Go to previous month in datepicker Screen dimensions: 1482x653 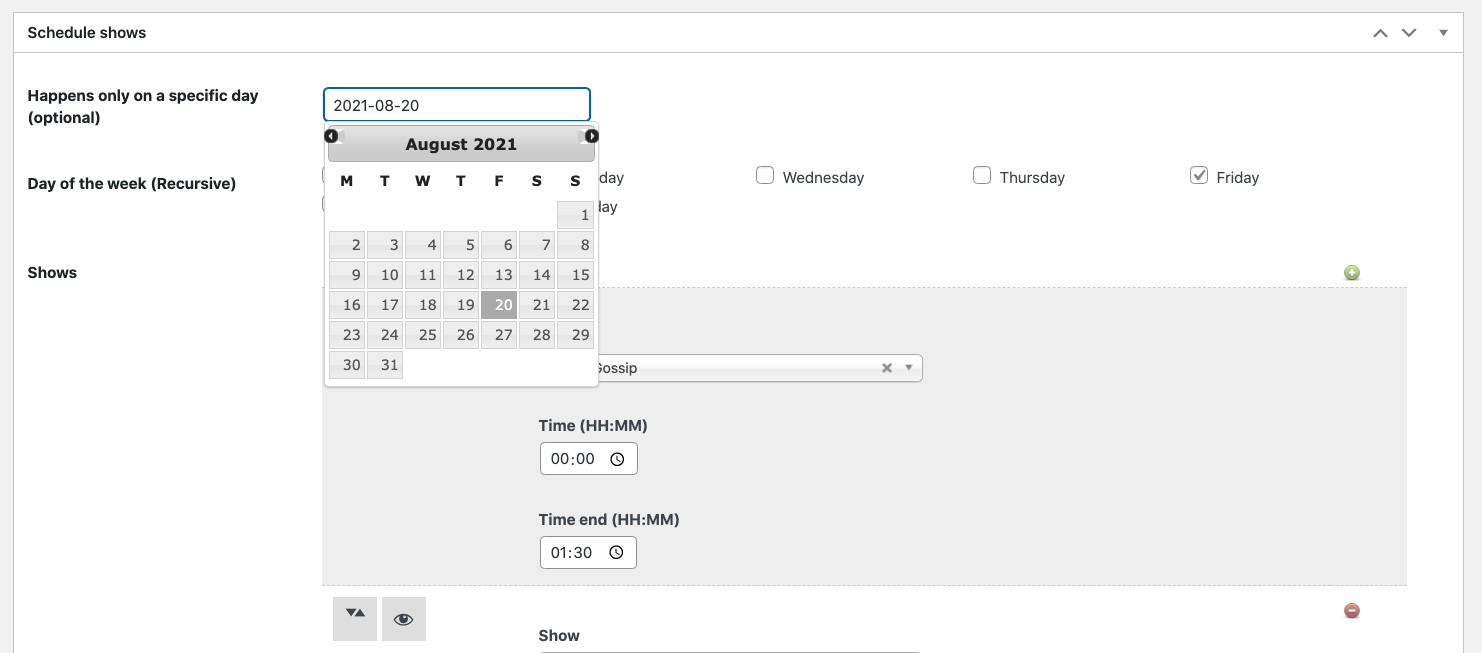(331, 136)
